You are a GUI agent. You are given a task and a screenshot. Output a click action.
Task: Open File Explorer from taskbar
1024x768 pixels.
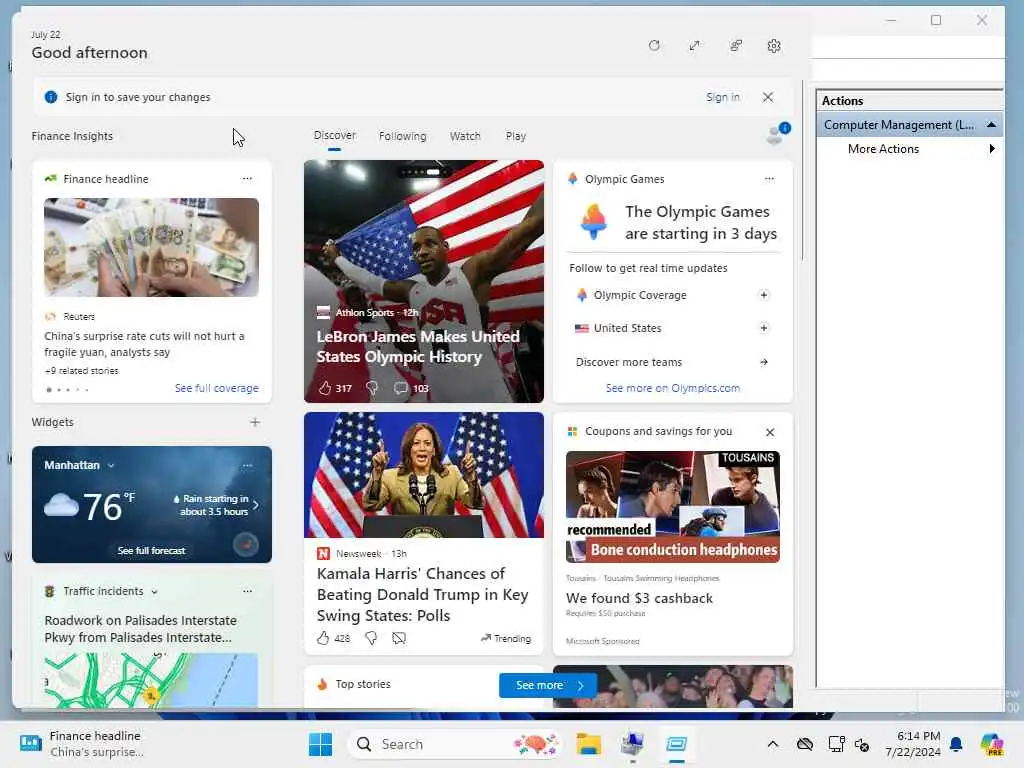(588, 744)
